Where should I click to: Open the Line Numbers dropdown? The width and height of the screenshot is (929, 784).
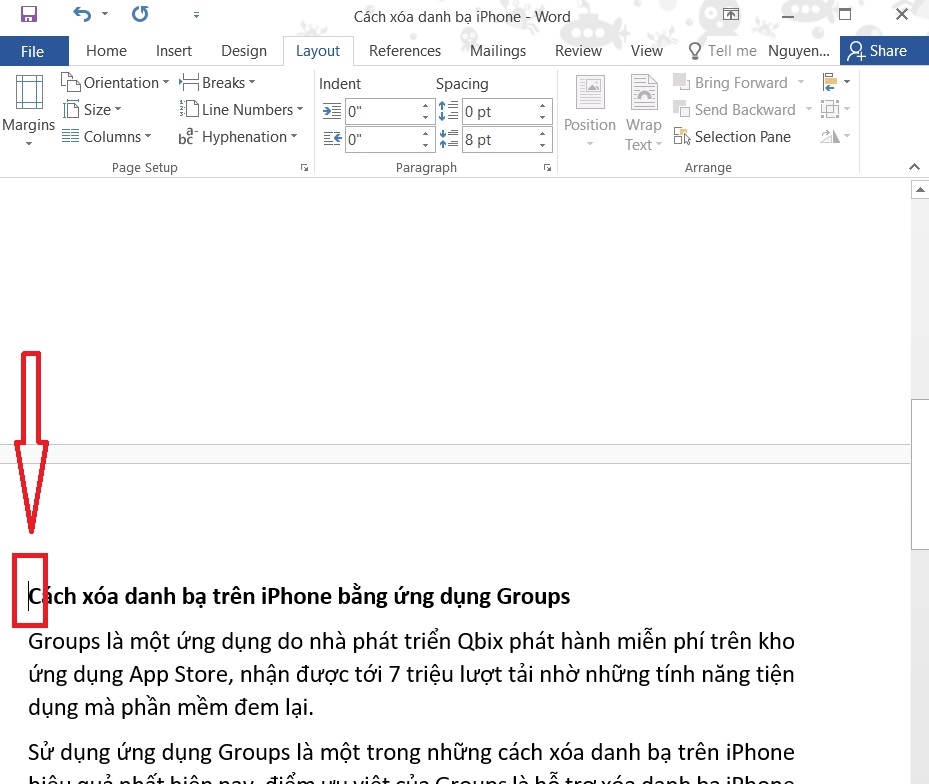pyautogui.click(x=241, y=110)
